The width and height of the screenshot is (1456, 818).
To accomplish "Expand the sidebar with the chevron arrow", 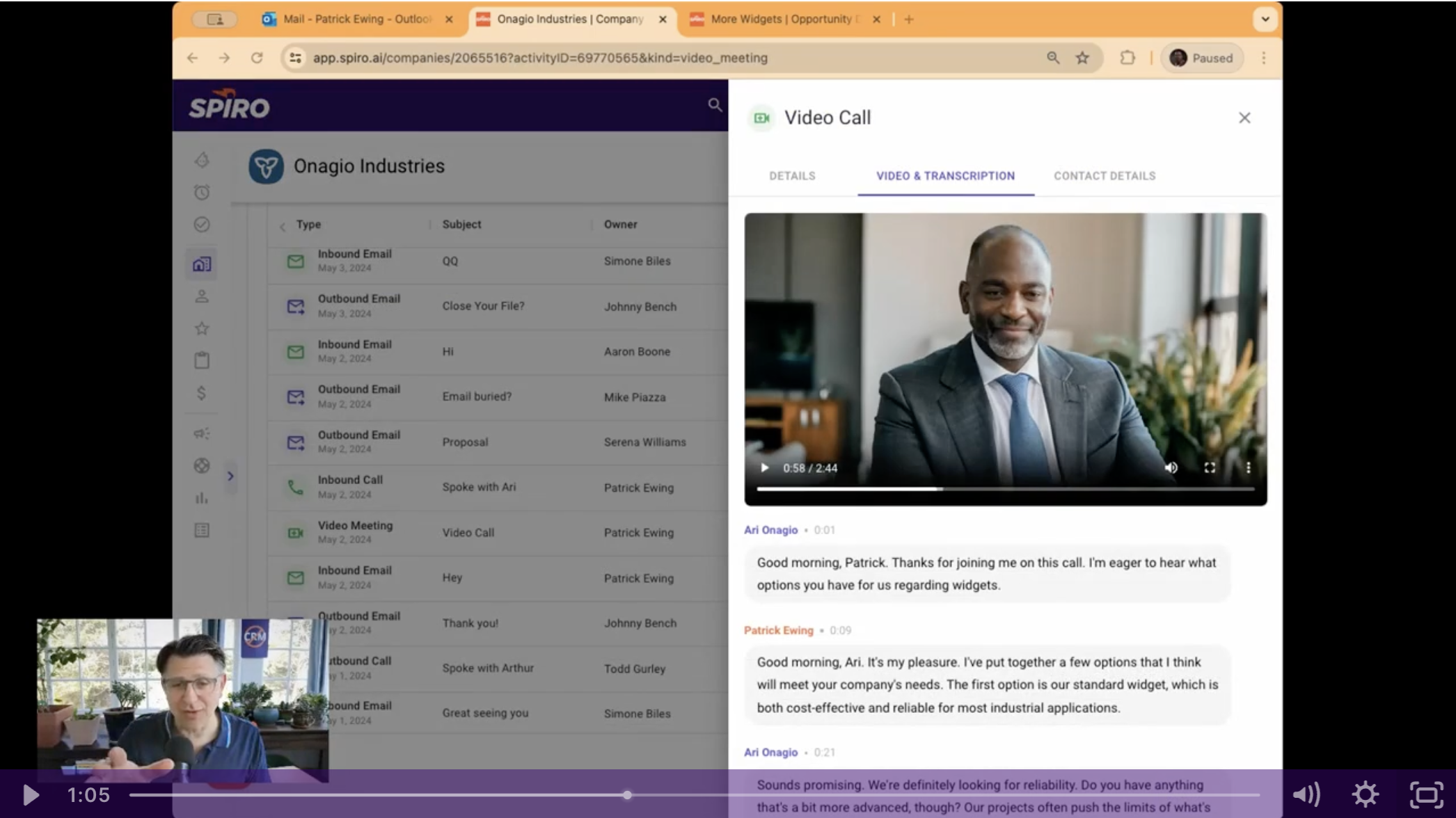I will [x=230, y=476].
